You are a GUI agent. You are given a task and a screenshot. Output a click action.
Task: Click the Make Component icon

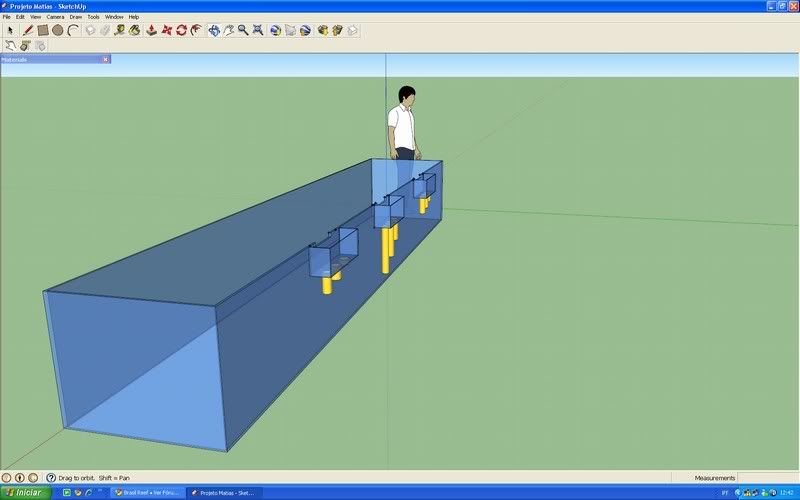tap(90, 31)
